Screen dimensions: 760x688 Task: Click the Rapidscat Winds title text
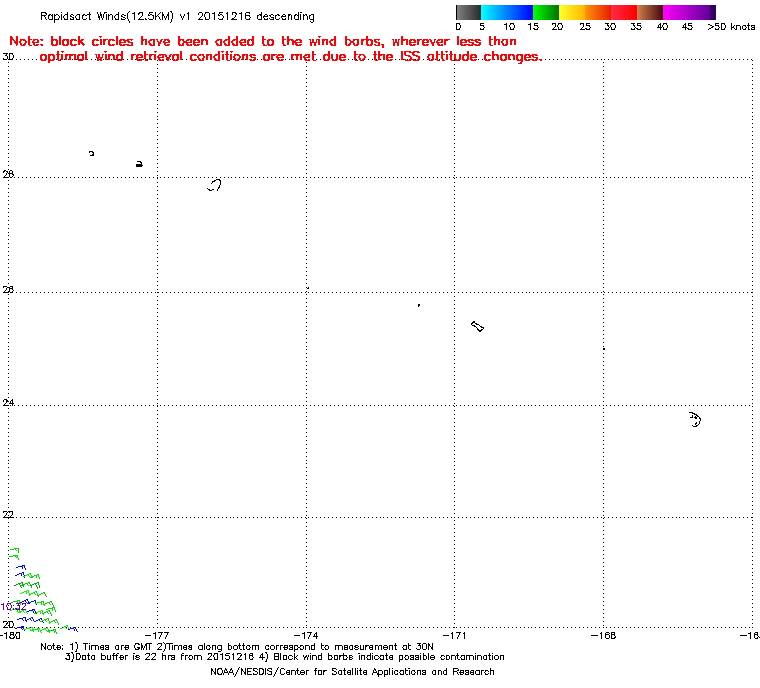(x=177, y=16)
